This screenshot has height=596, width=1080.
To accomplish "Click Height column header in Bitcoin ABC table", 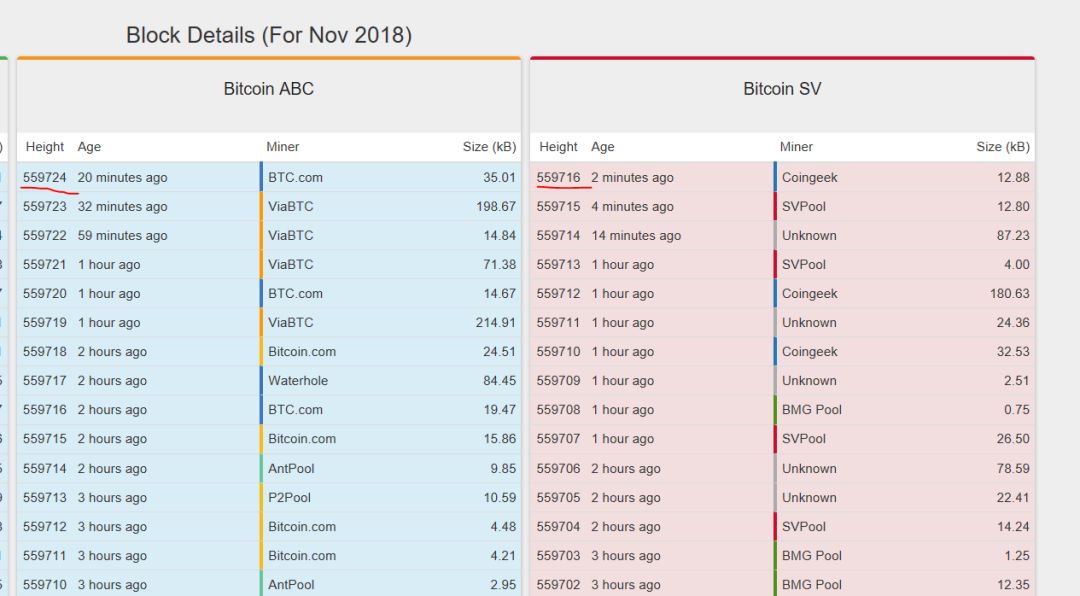I will coord(45,147).
